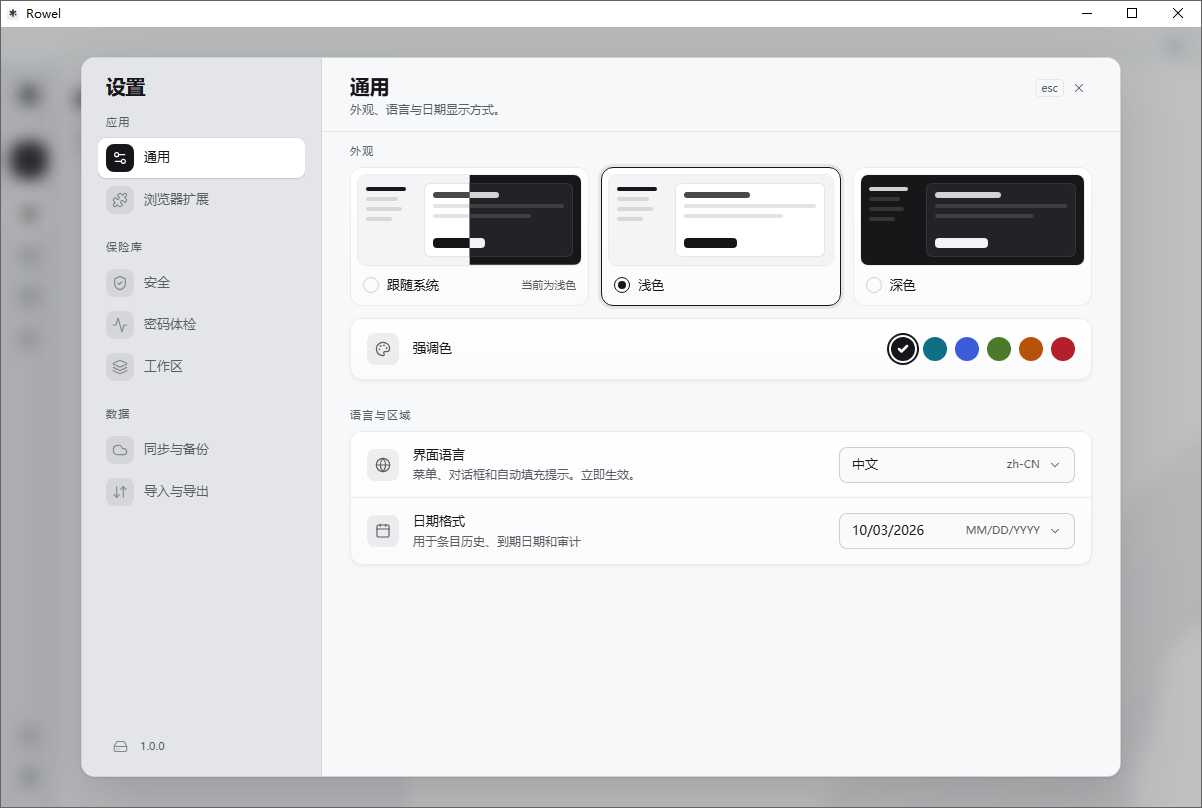This screenshot has width=1202, height=808.
Task: Choose the orange accent color swatch
Action: (x=1031, y=349)
